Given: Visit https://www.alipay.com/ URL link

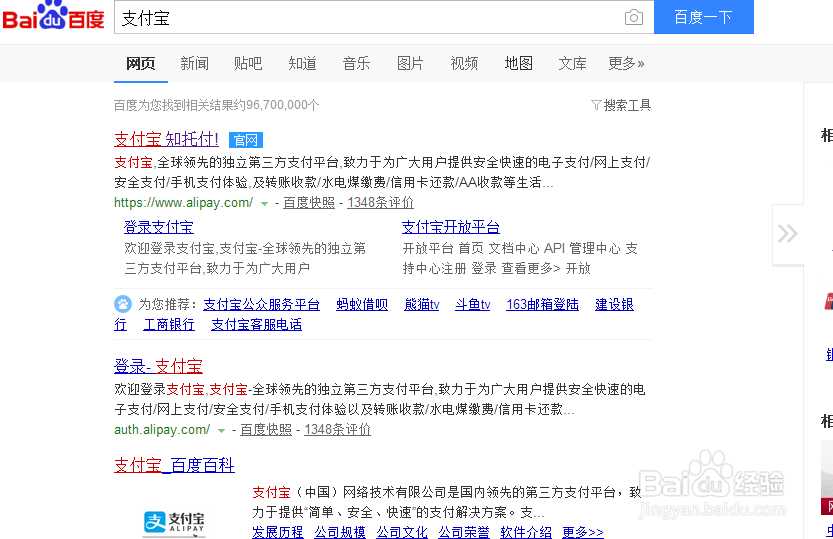Looking at the screenshot, I should click(x=183, y=202).
